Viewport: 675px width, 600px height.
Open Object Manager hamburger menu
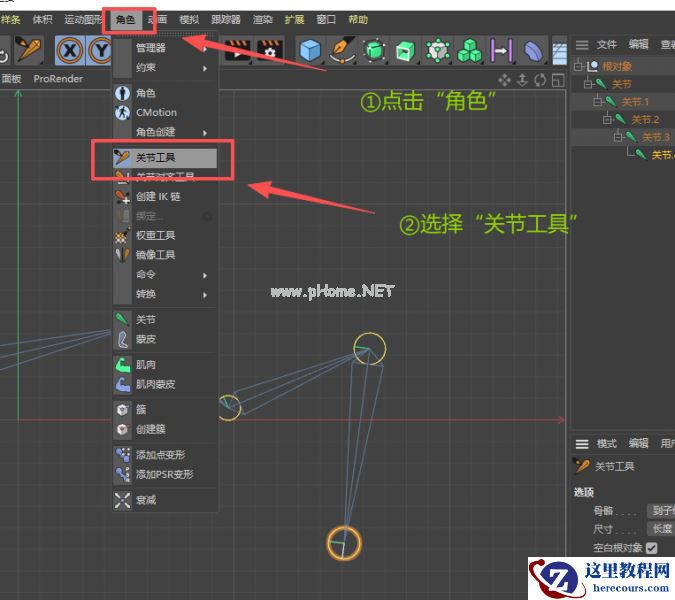[x=582, y=45]
